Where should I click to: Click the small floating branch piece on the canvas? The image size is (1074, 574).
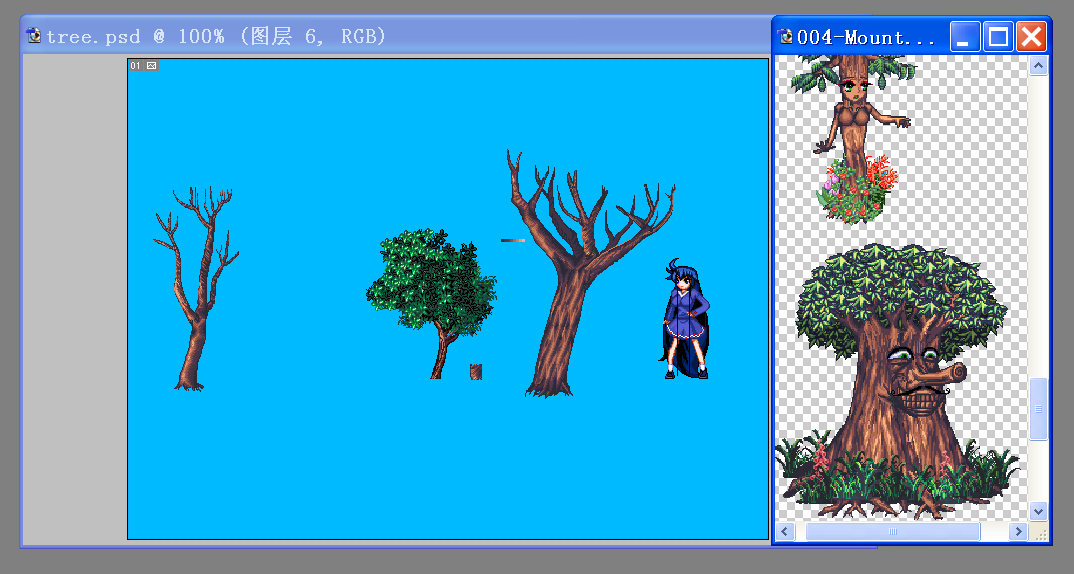point(513,240)
